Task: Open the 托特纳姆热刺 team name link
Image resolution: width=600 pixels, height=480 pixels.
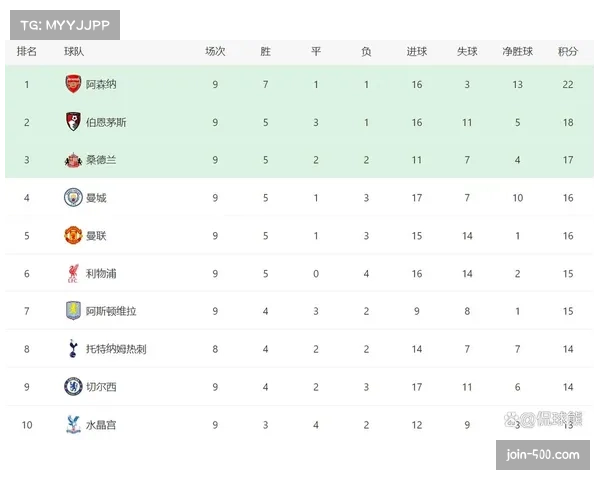Action: (116, 349)
